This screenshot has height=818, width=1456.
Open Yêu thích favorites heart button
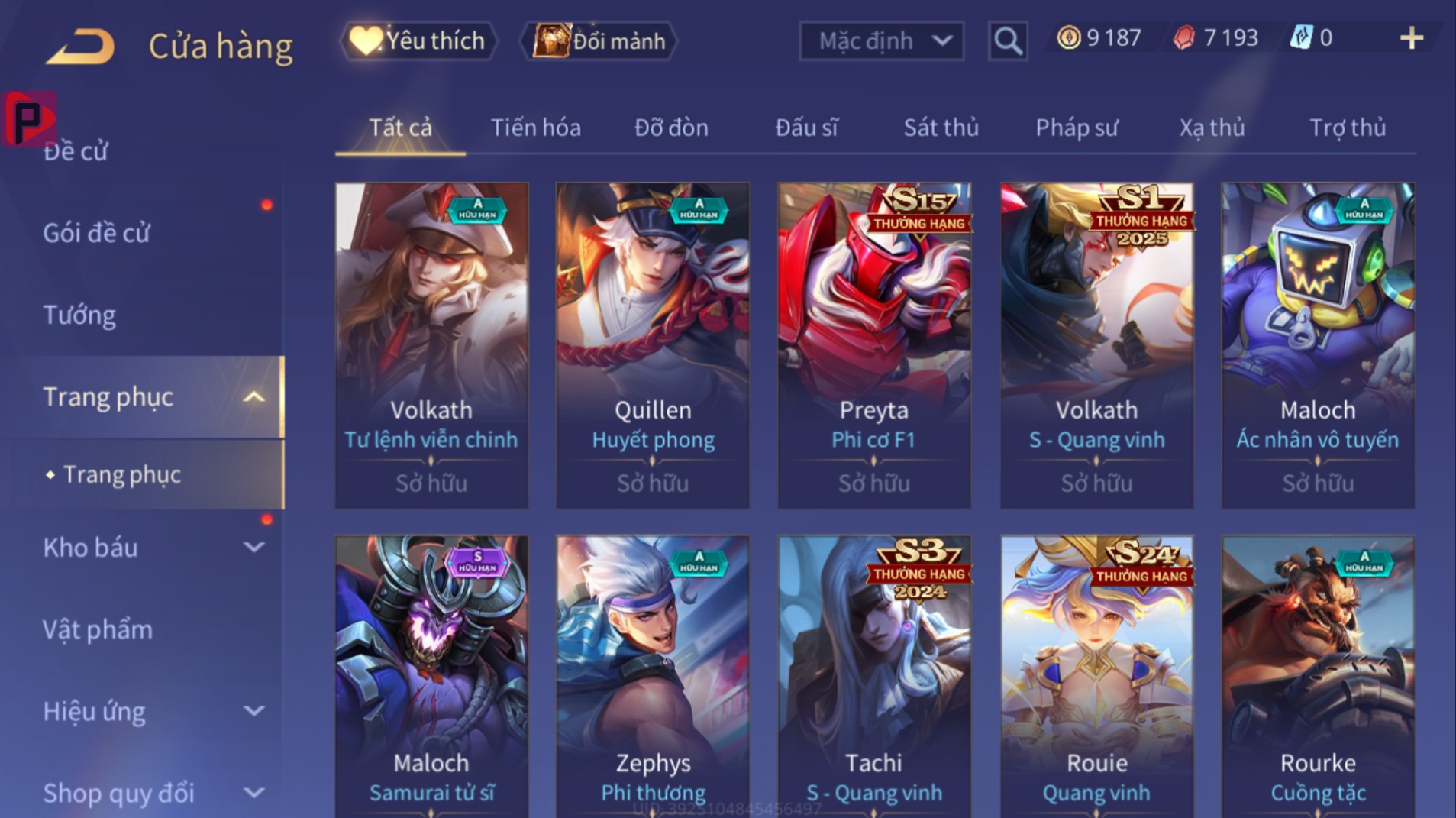click(x=418, y=40)
